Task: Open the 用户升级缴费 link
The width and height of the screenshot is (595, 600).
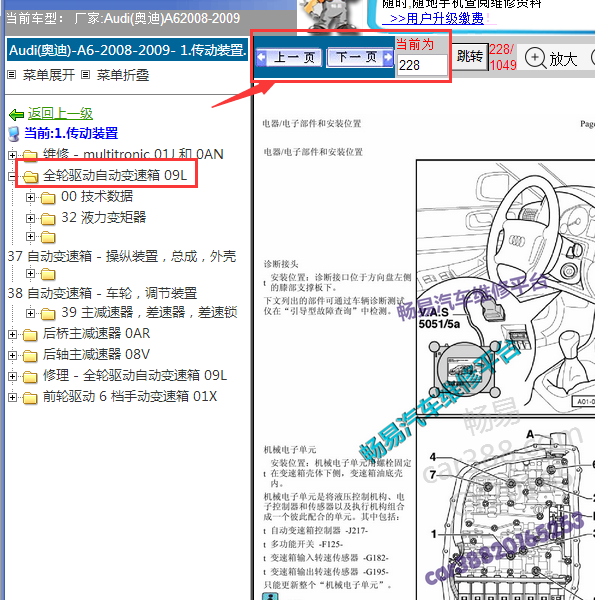Action: 437,18
